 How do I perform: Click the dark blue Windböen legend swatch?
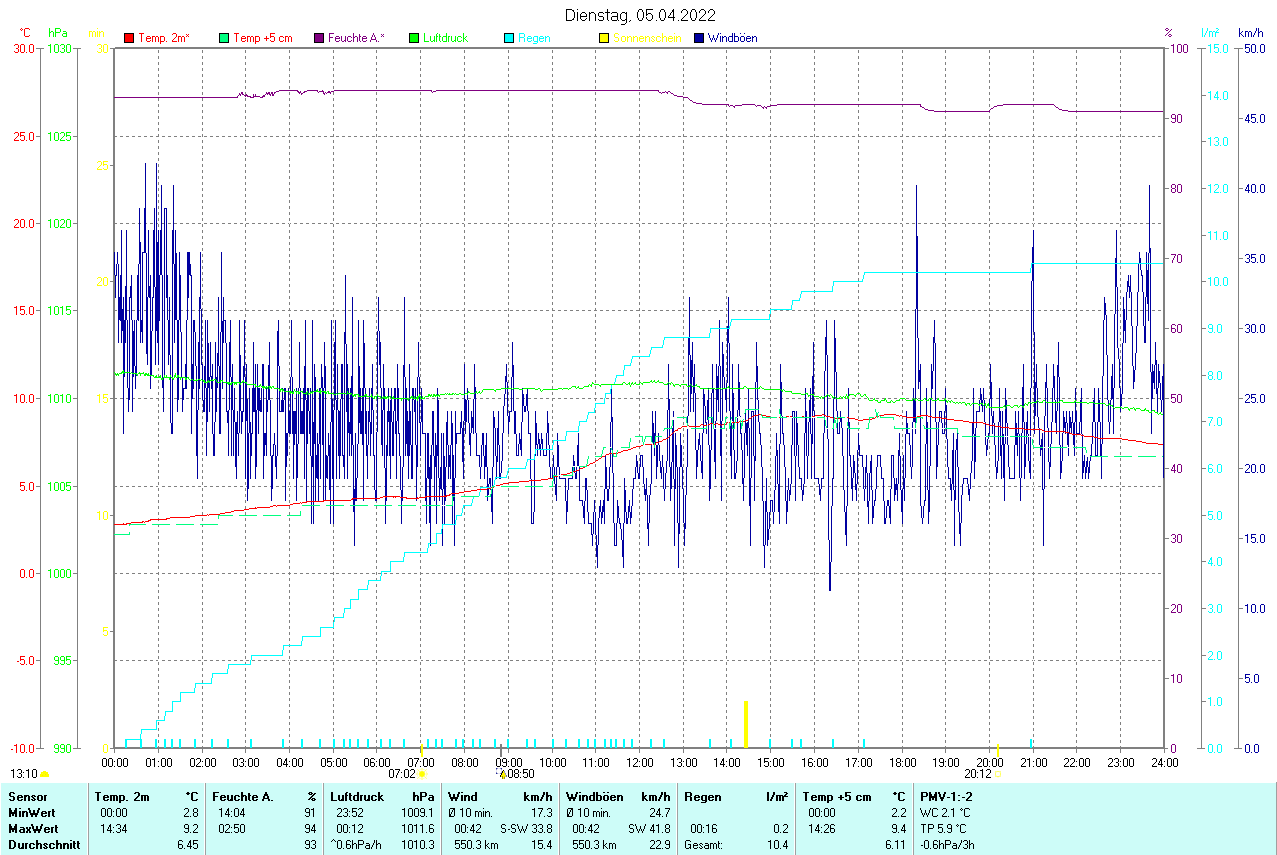(x=699, y=38)
